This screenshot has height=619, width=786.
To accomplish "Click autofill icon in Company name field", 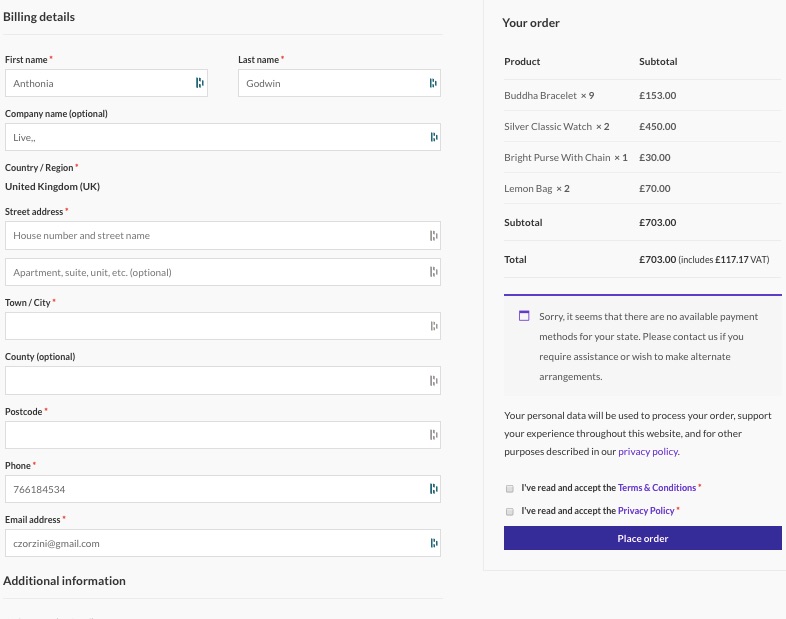I will click(x=433, y=137).
